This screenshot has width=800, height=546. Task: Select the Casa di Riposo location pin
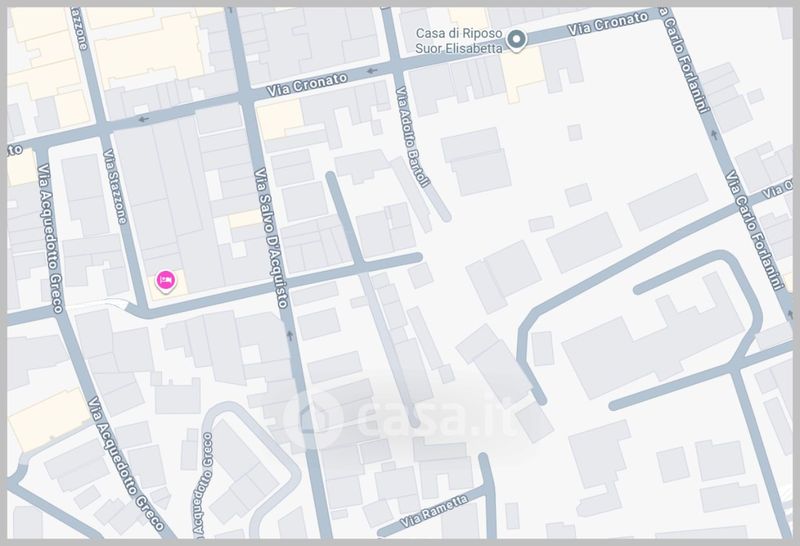click(x=517, y=41)
